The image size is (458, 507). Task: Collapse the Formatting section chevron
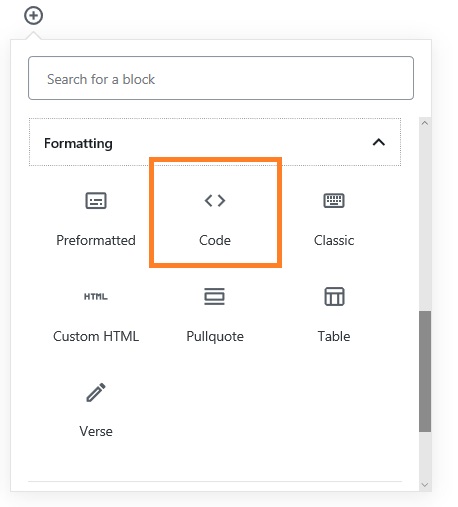pos(379,143)
